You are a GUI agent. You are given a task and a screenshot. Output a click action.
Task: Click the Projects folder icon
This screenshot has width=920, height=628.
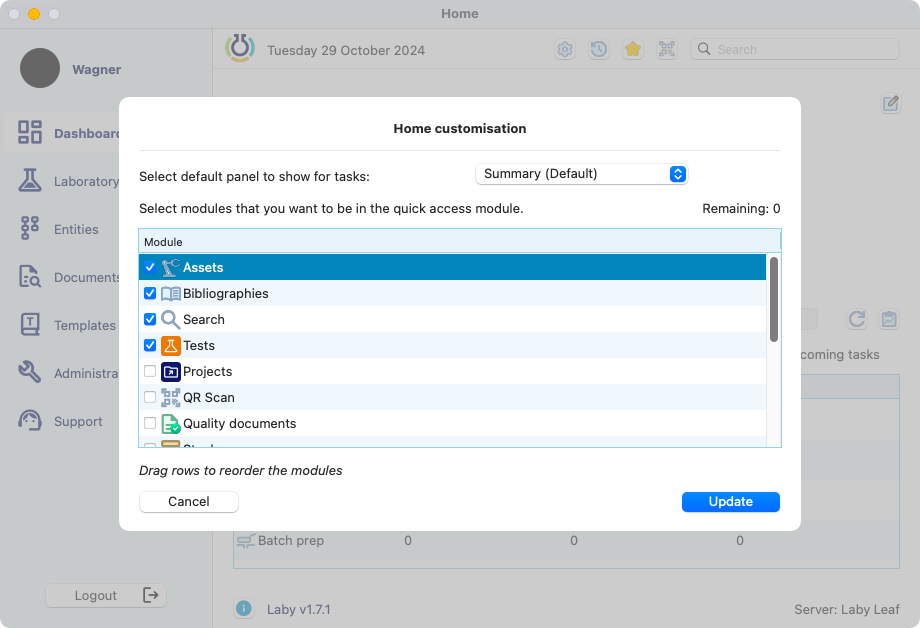171,372
